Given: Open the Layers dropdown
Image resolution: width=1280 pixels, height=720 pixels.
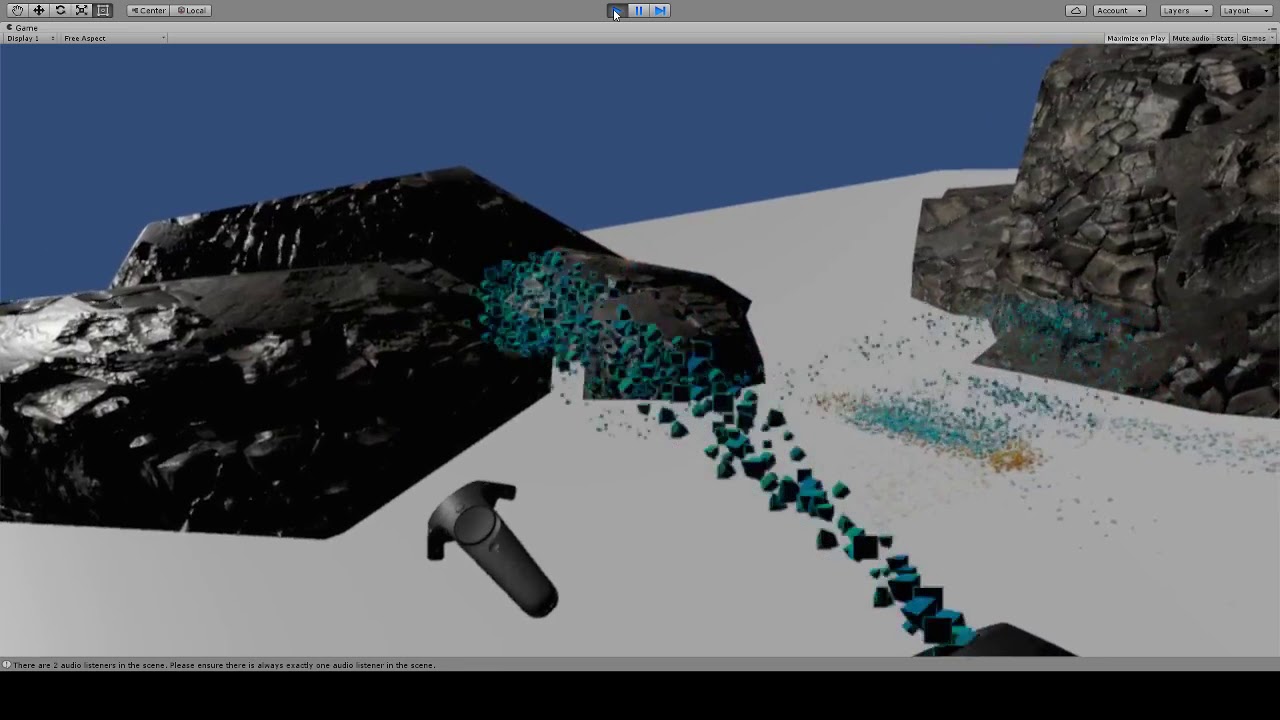Looking at the screenshot, I should tap(1186, 10).
